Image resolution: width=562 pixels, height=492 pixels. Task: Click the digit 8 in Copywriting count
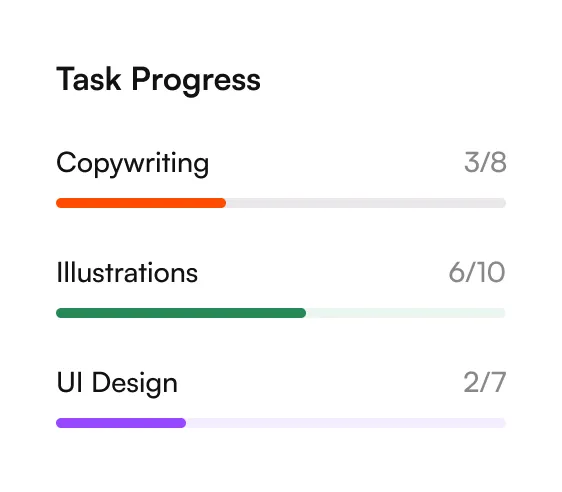499,162
